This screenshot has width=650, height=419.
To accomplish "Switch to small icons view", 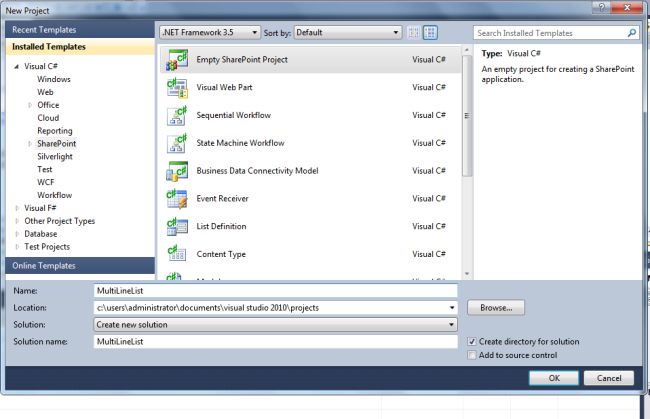I will 413,32.
